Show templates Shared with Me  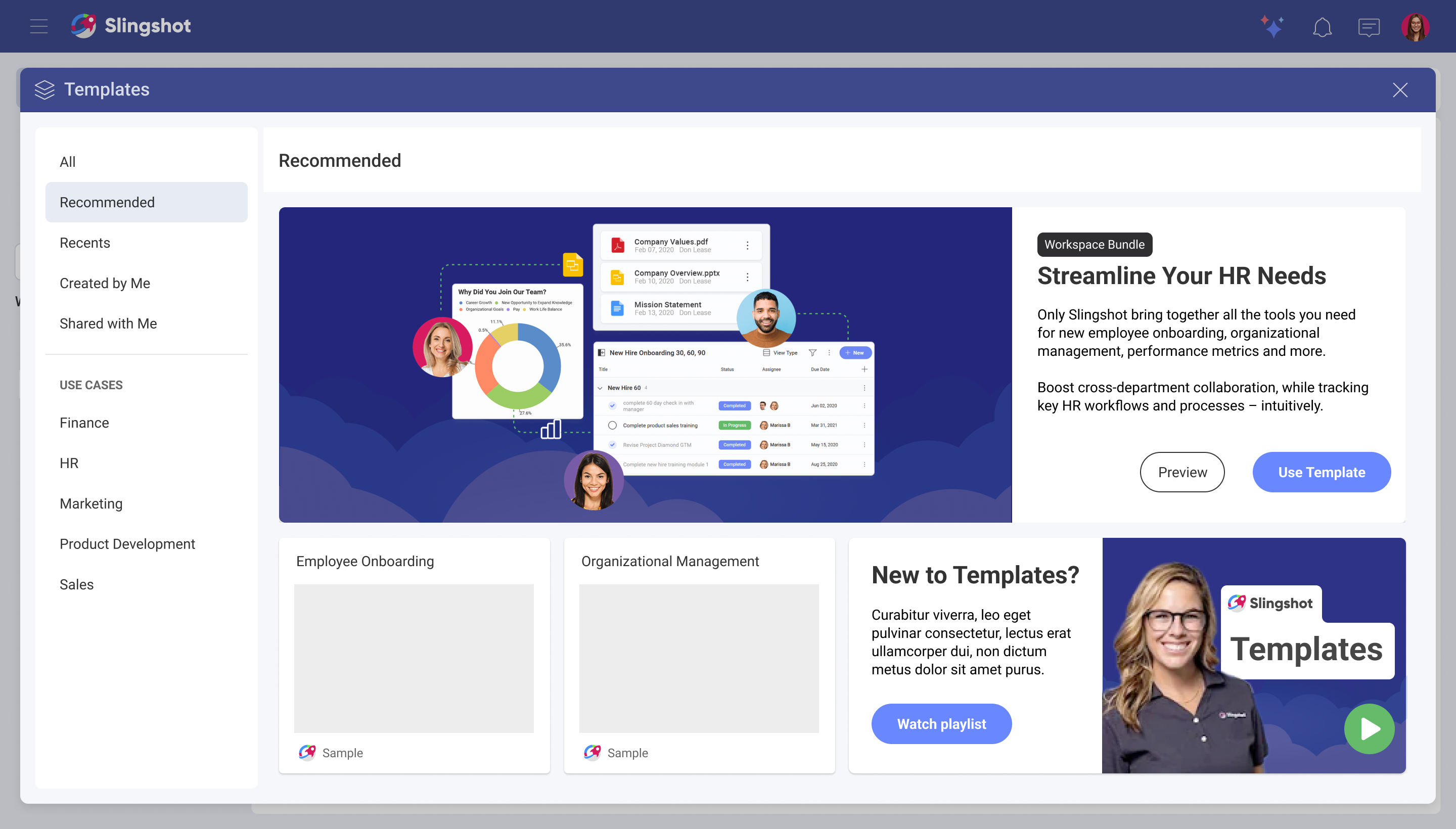pyautogui.click(x=146, y=324)
